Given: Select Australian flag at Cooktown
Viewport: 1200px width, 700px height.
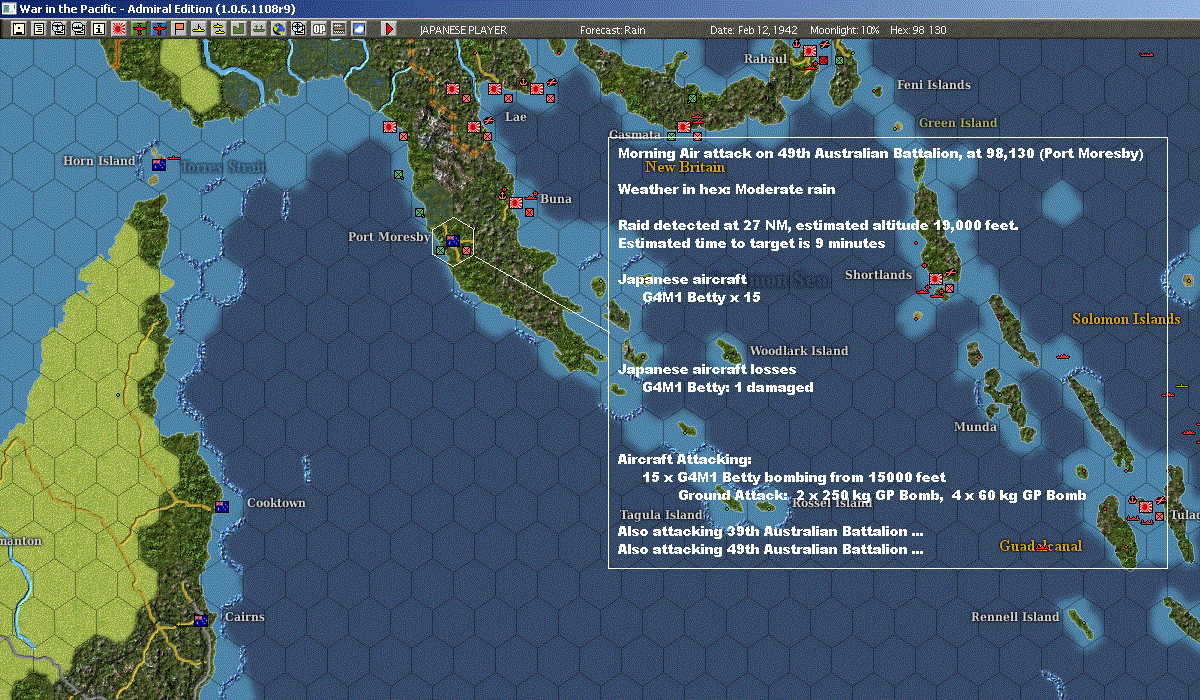Looking at the screenshot, I should [x=222, y=506].
